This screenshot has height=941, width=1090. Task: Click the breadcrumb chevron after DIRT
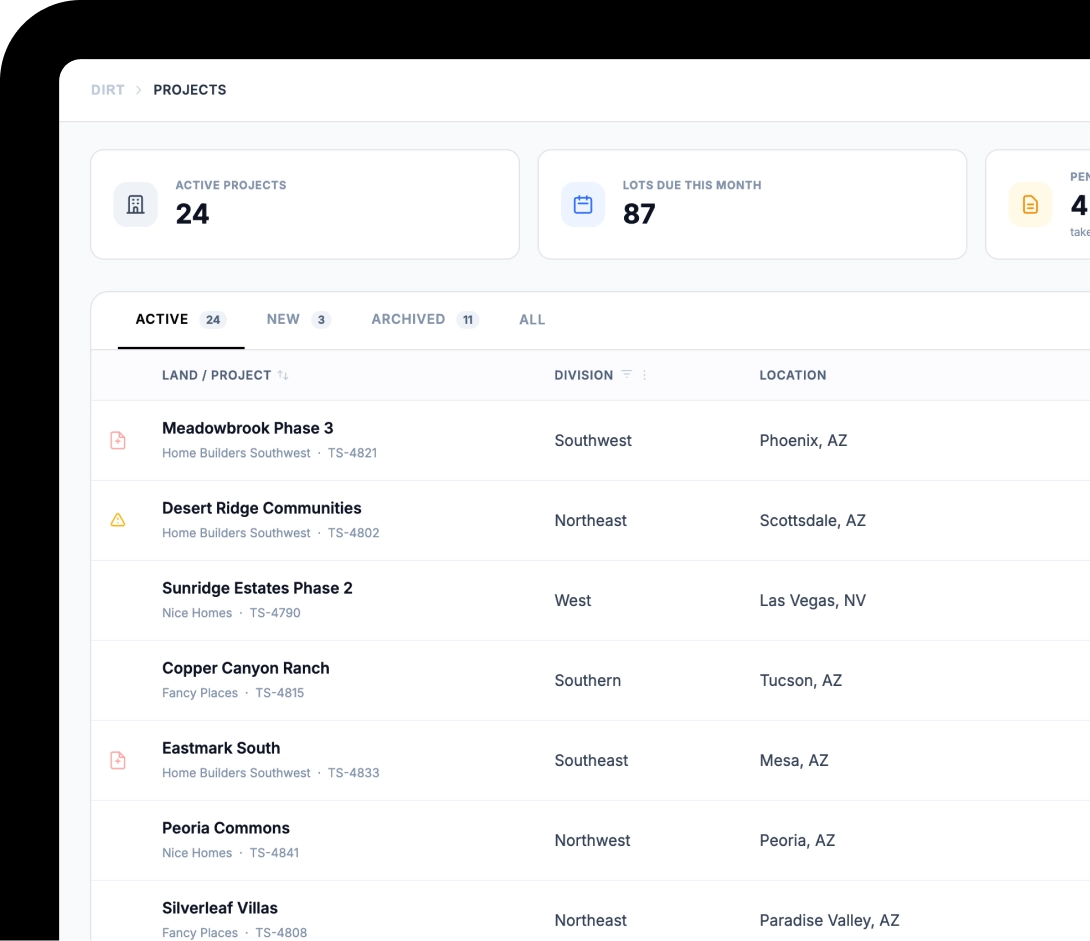click(x=138, y=90)
